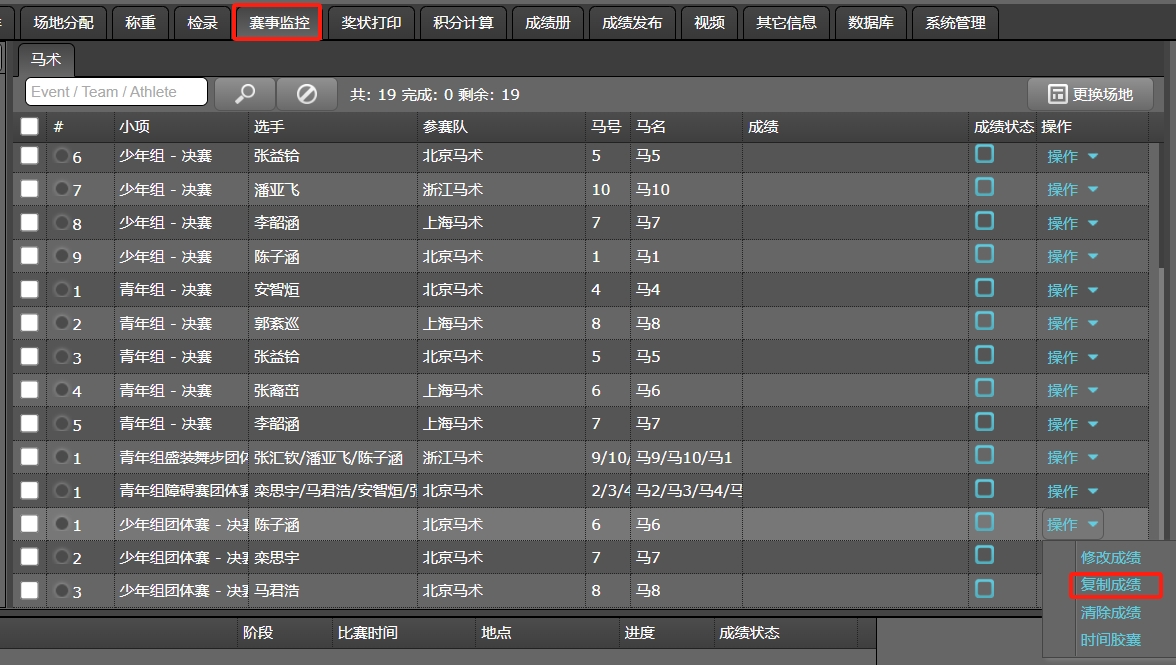
Task: Click status dot beside 李韶涵 少年组 row
Action: pos(62,223)
